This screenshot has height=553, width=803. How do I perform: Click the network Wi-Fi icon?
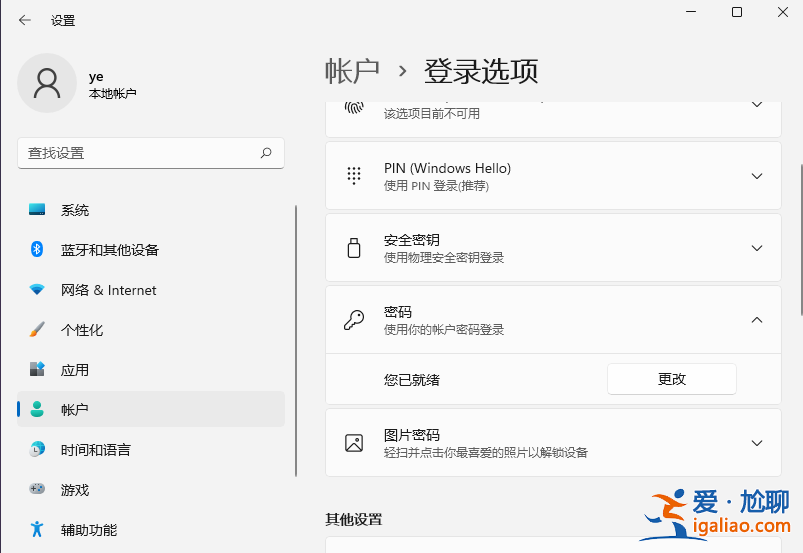pos(37,289)
